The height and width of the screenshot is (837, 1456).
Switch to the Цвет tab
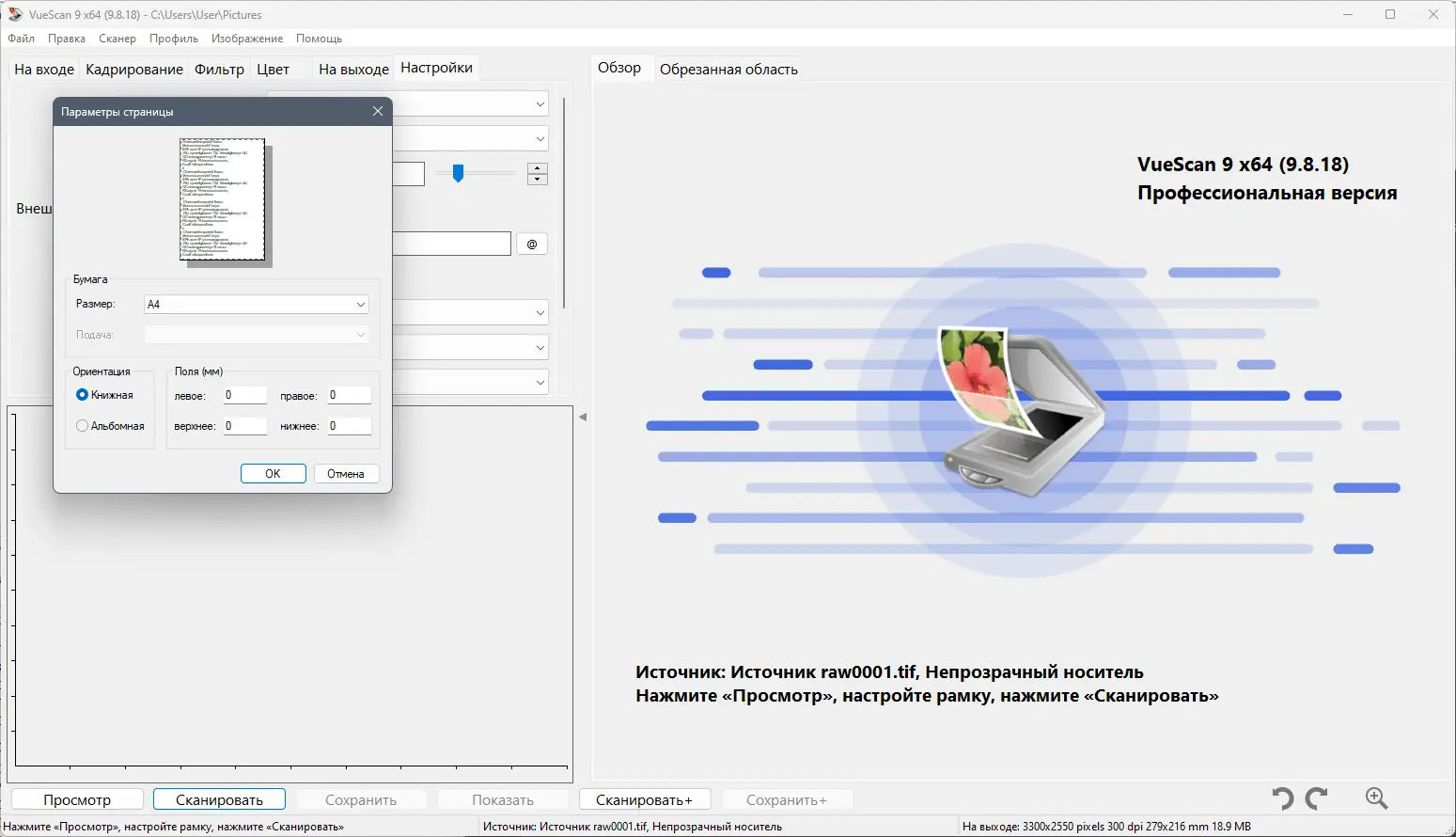click(x=274, y=69)
